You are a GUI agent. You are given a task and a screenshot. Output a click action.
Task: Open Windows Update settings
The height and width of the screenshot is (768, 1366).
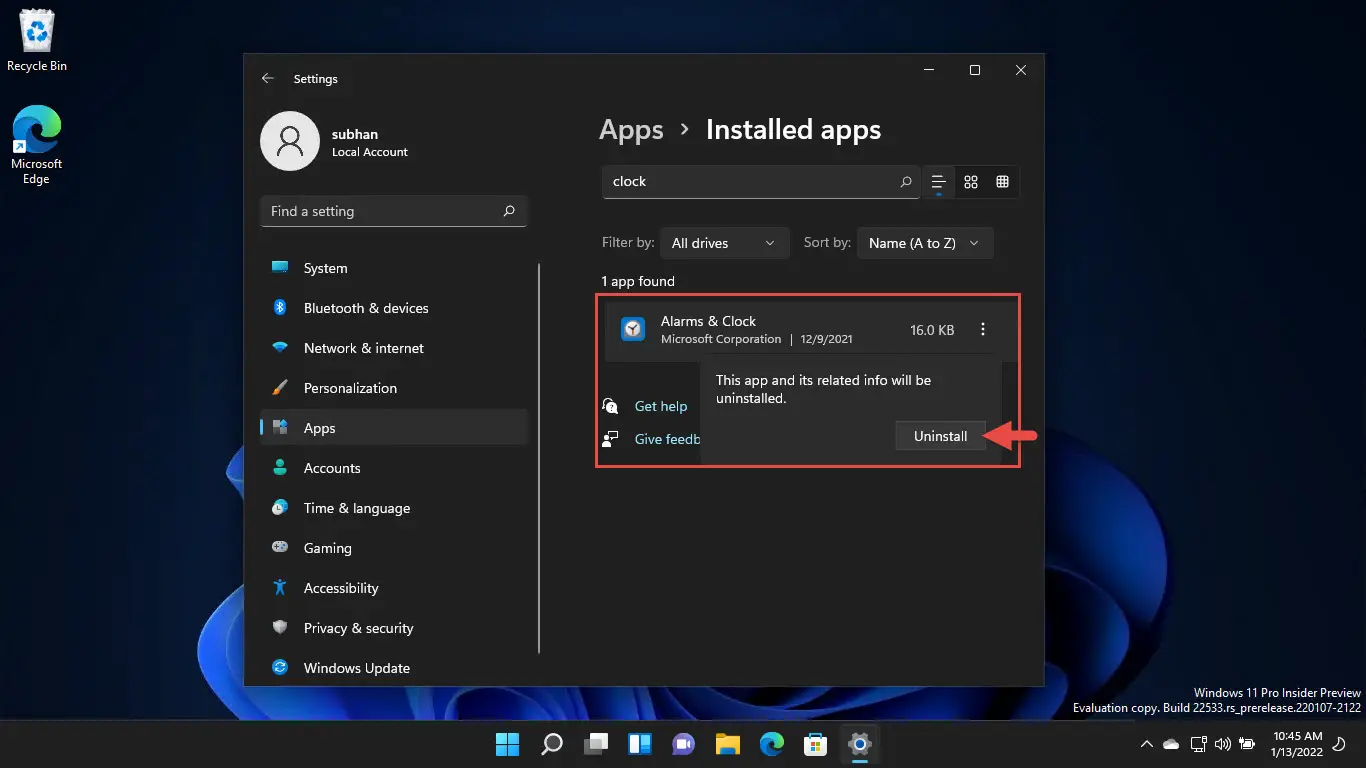pos(393,668)
